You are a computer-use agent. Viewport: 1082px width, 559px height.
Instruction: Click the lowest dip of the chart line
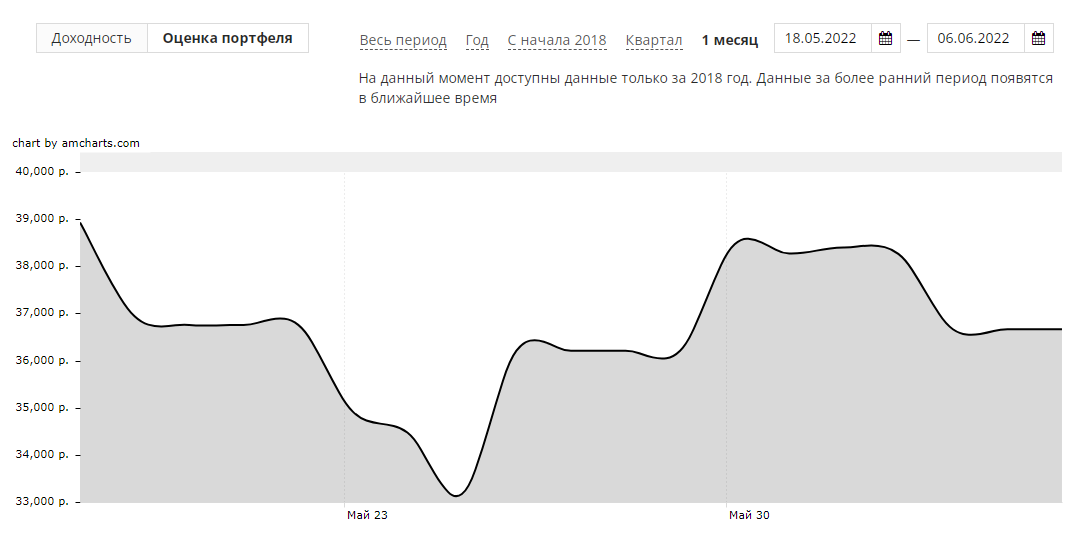(x=456, y=495)
